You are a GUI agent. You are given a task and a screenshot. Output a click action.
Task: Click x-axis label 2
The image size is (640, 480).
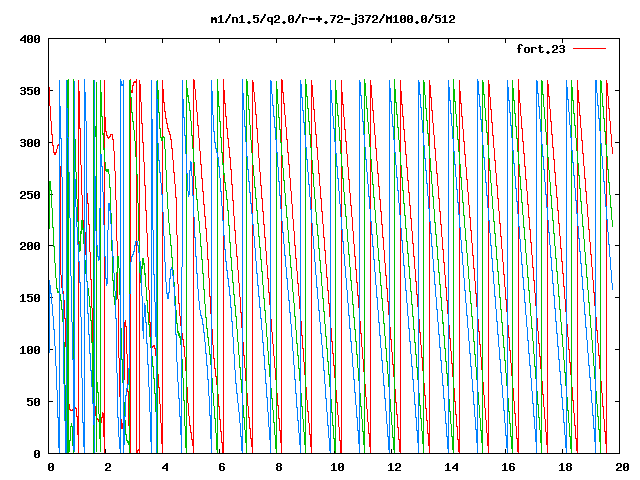pyautogui.click(x=107, y=467)
